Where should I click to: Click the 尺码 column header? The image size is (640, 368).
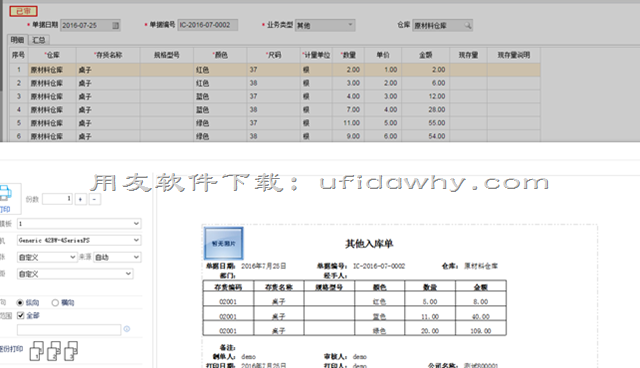coord(273,55)
